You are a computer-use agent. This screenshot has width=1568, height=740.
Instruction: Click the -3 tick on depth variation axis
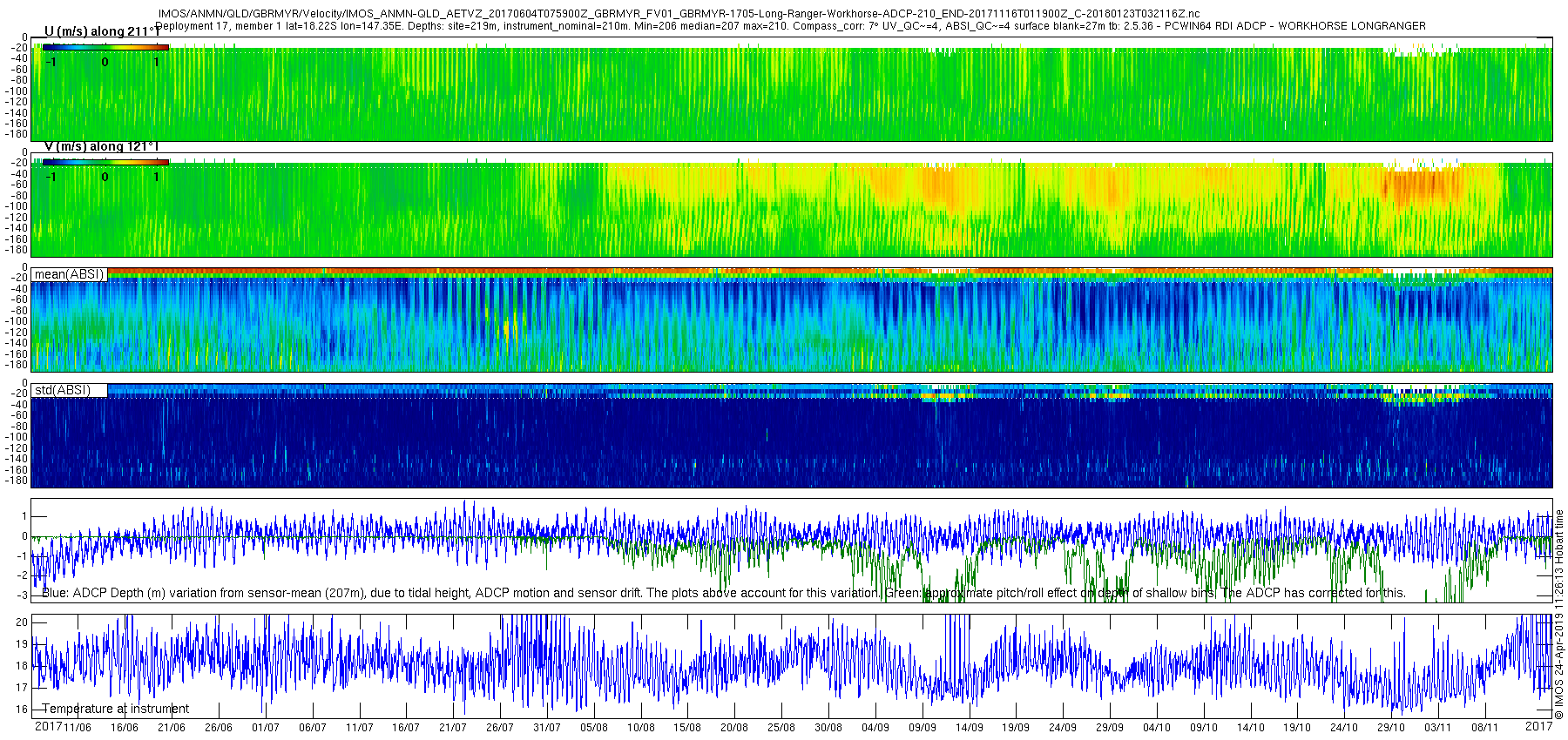point(22,595)
